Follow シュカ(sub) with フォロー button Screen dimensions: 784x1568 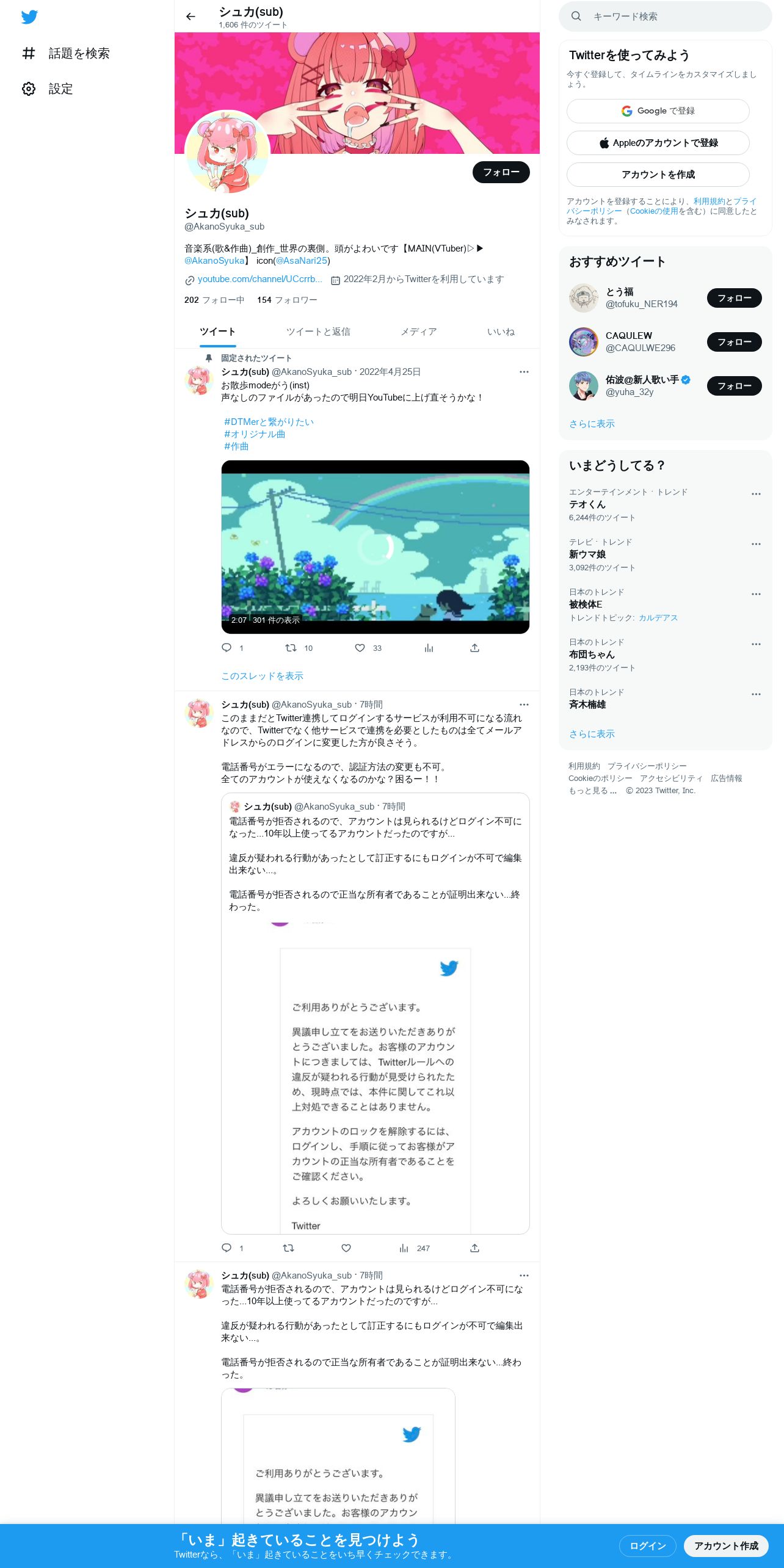coord(501,172)
